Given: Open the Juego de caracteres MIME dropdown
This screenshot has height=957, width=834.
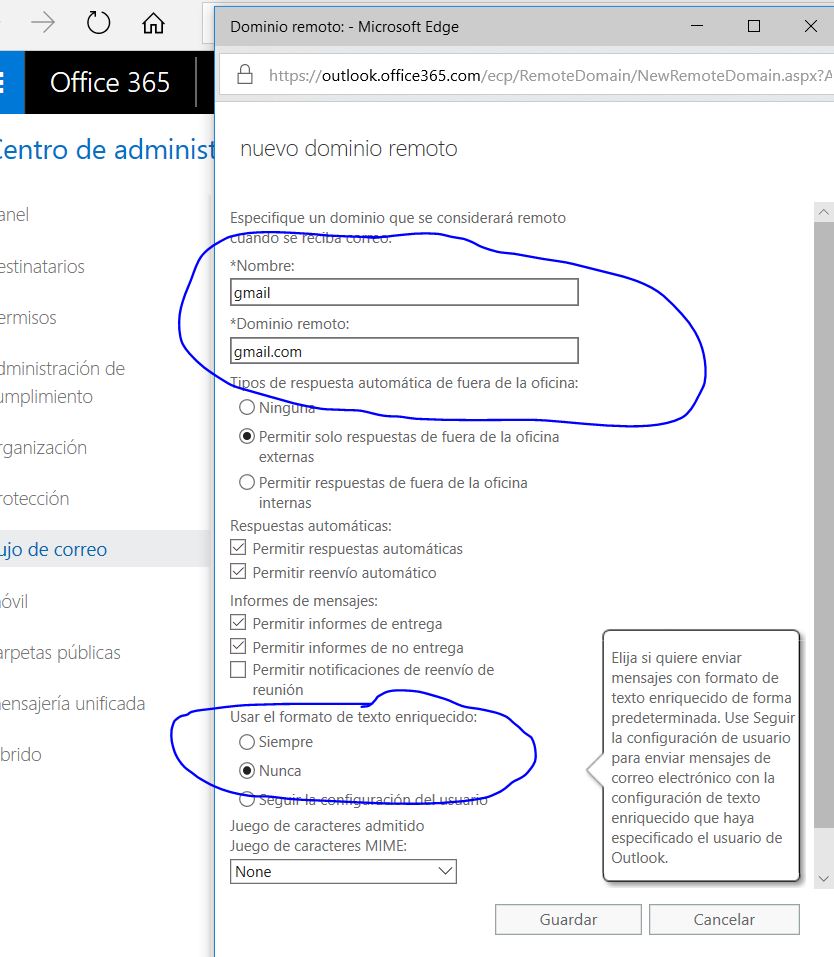Looking at the screenshot, I should coord(343,872).
